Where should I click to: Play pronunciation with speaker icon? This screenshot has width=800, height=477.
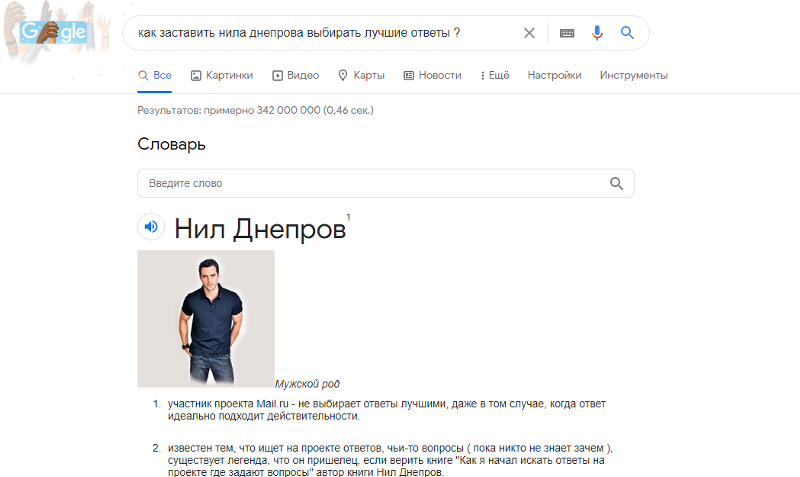click(151, 227)
